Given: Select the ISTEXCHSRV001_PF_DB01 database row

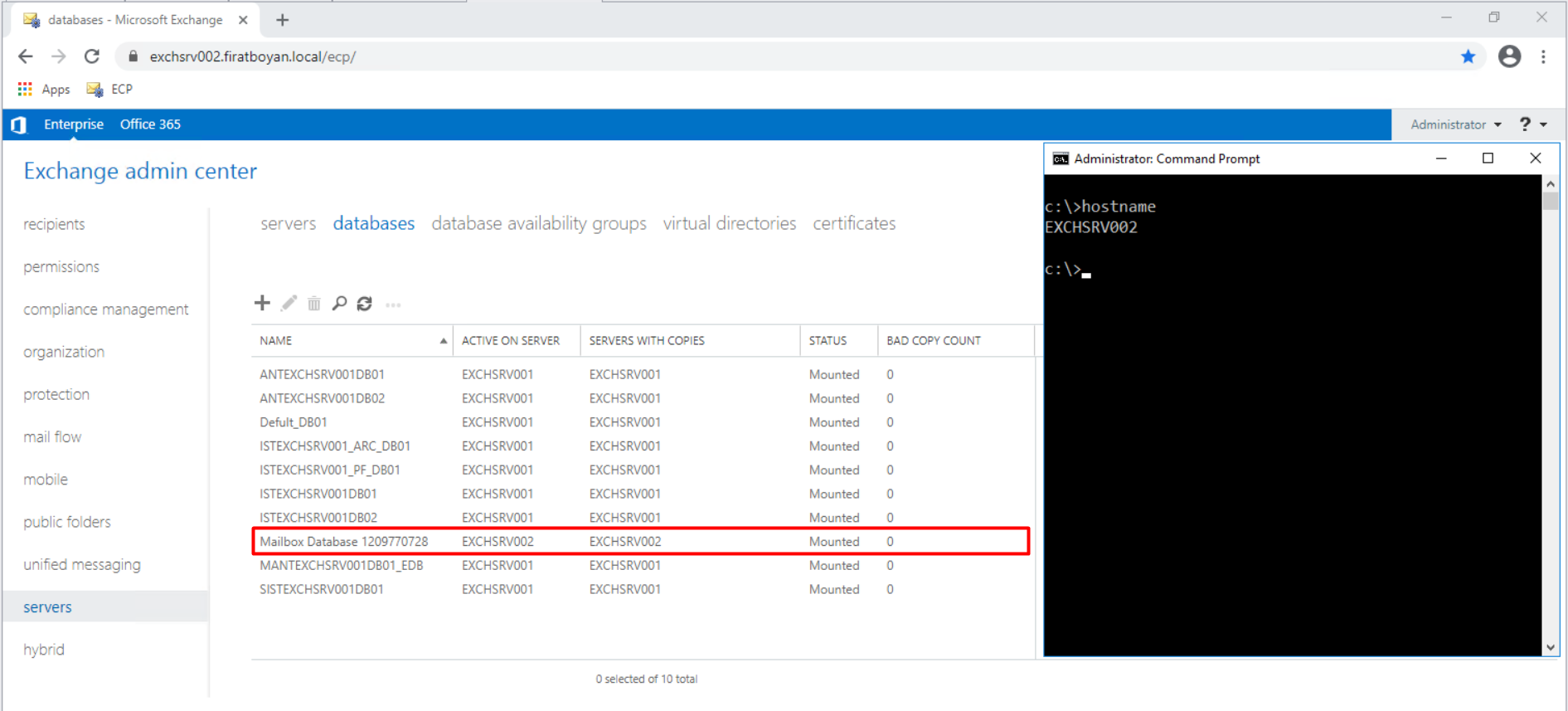Looking at the screenshot, I should [x=643, y=470].
